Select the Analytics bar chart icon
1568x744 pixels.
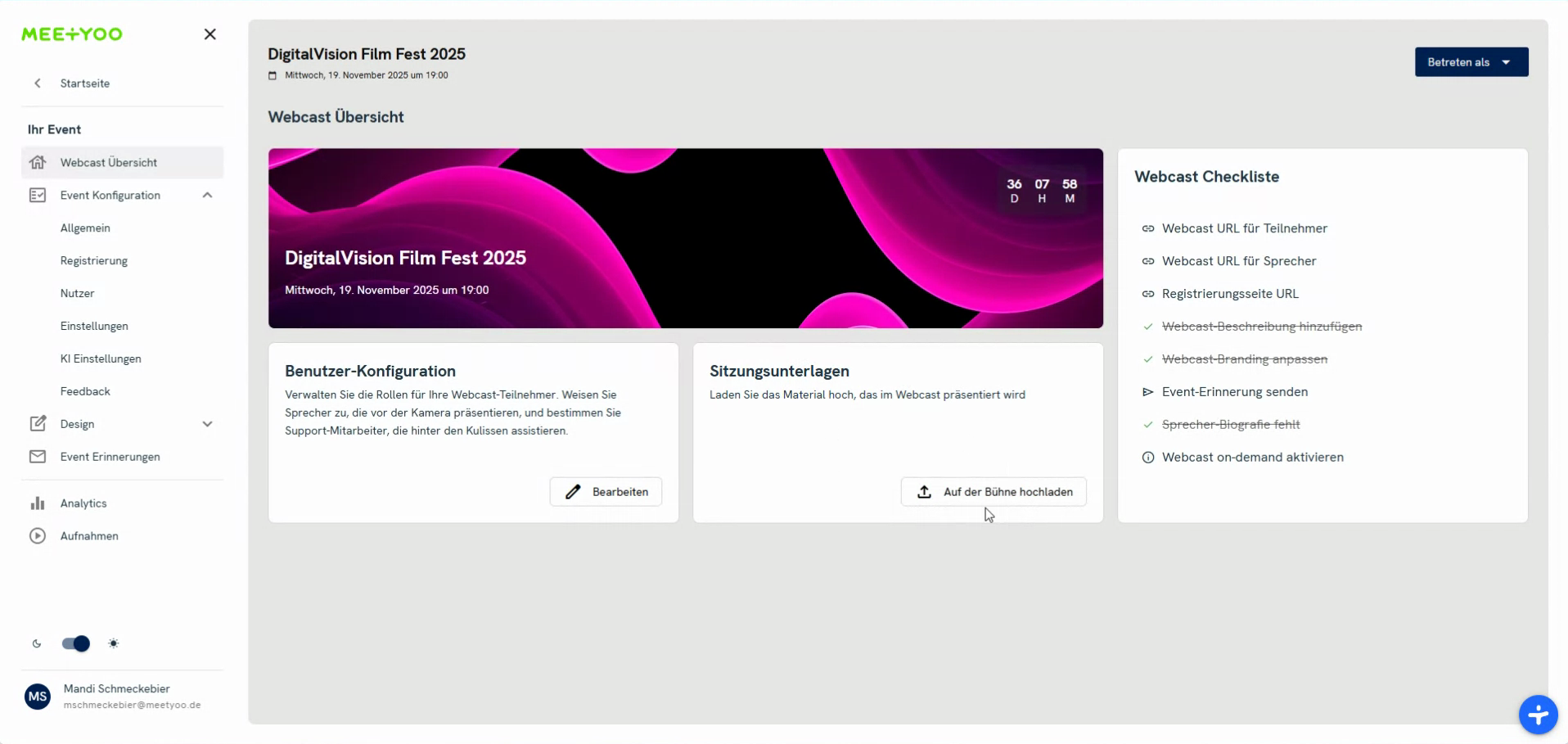pos(38,503)
